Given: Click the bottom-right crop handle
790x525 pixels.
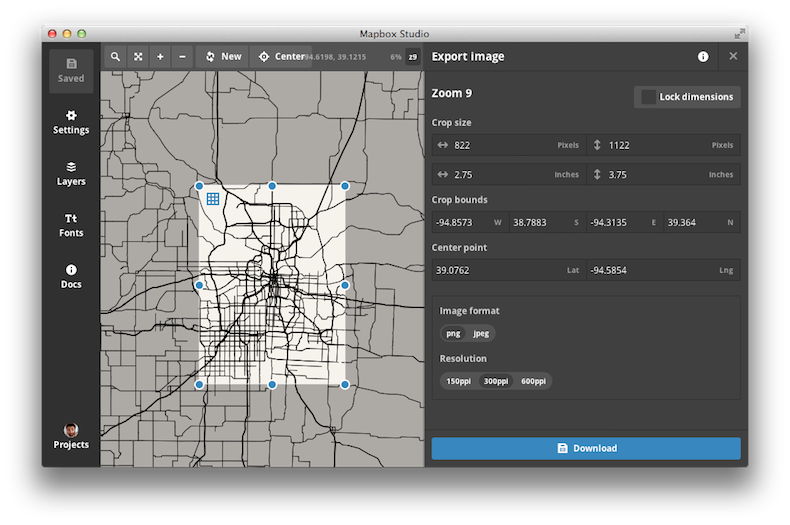Looking at the screenshot, I should 345,384.
